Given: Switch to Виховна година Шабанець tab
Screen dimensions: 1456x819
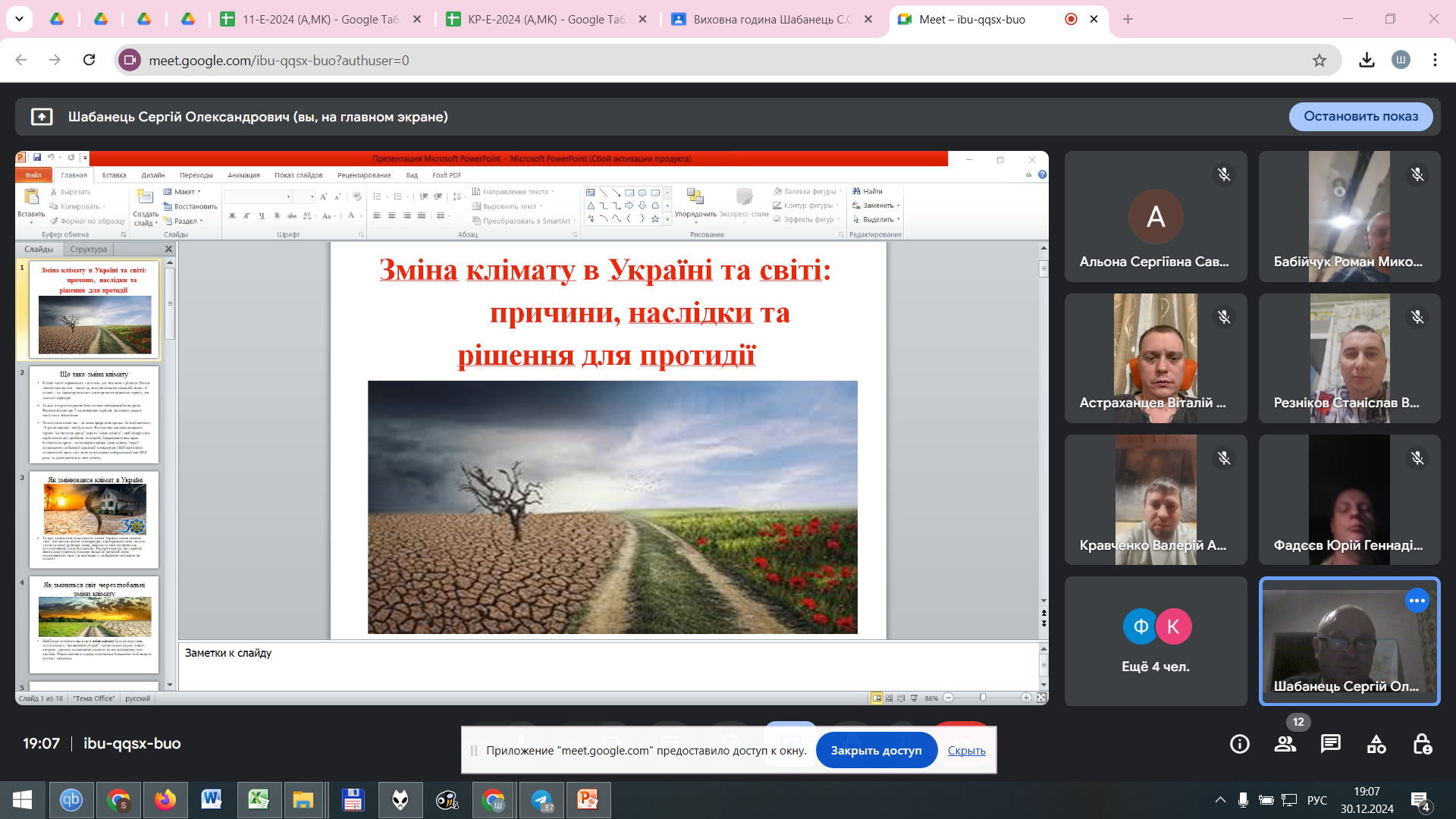Looking at the screenshot, I should [771, 20].
